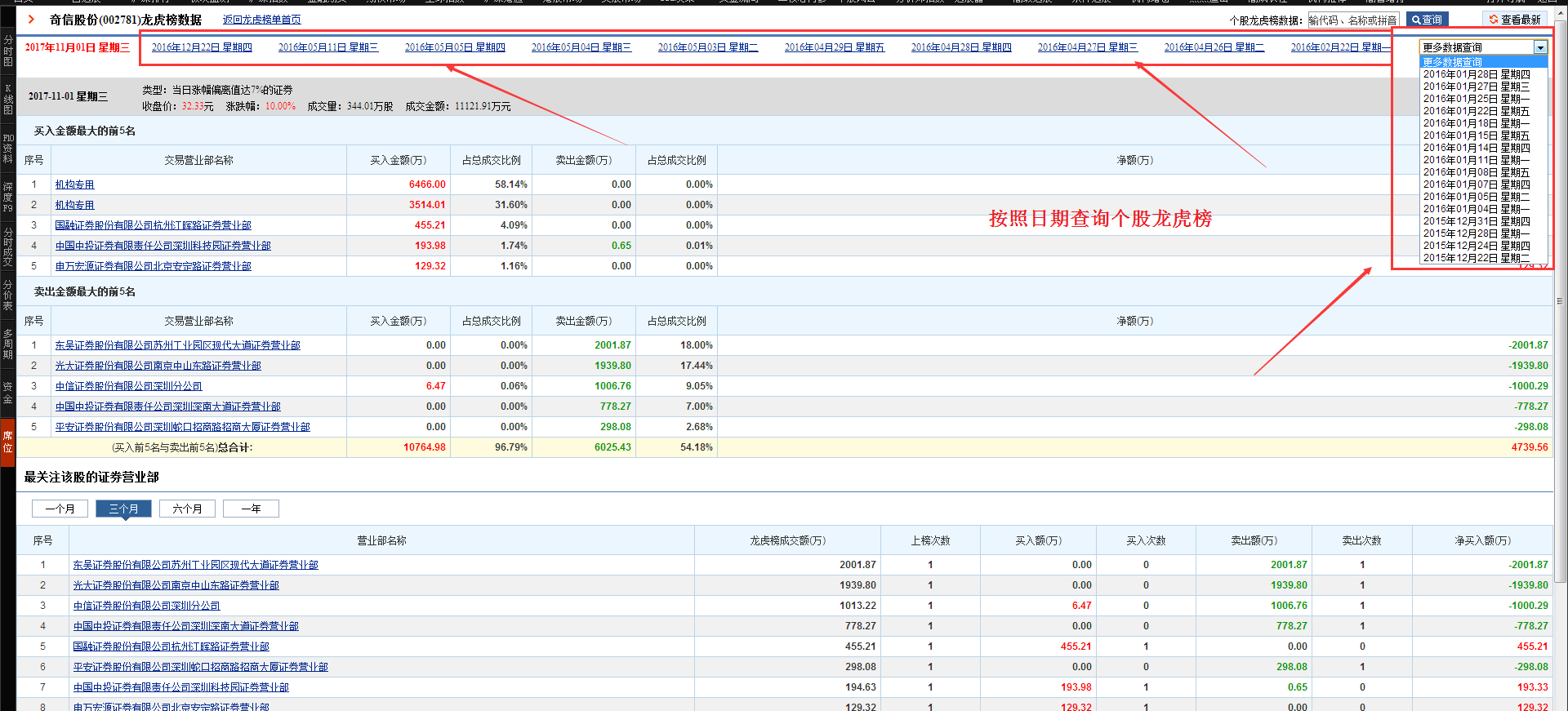Choose 2015年12月31日 星期四 from the dropdown list

click(x=1483, y=221)
